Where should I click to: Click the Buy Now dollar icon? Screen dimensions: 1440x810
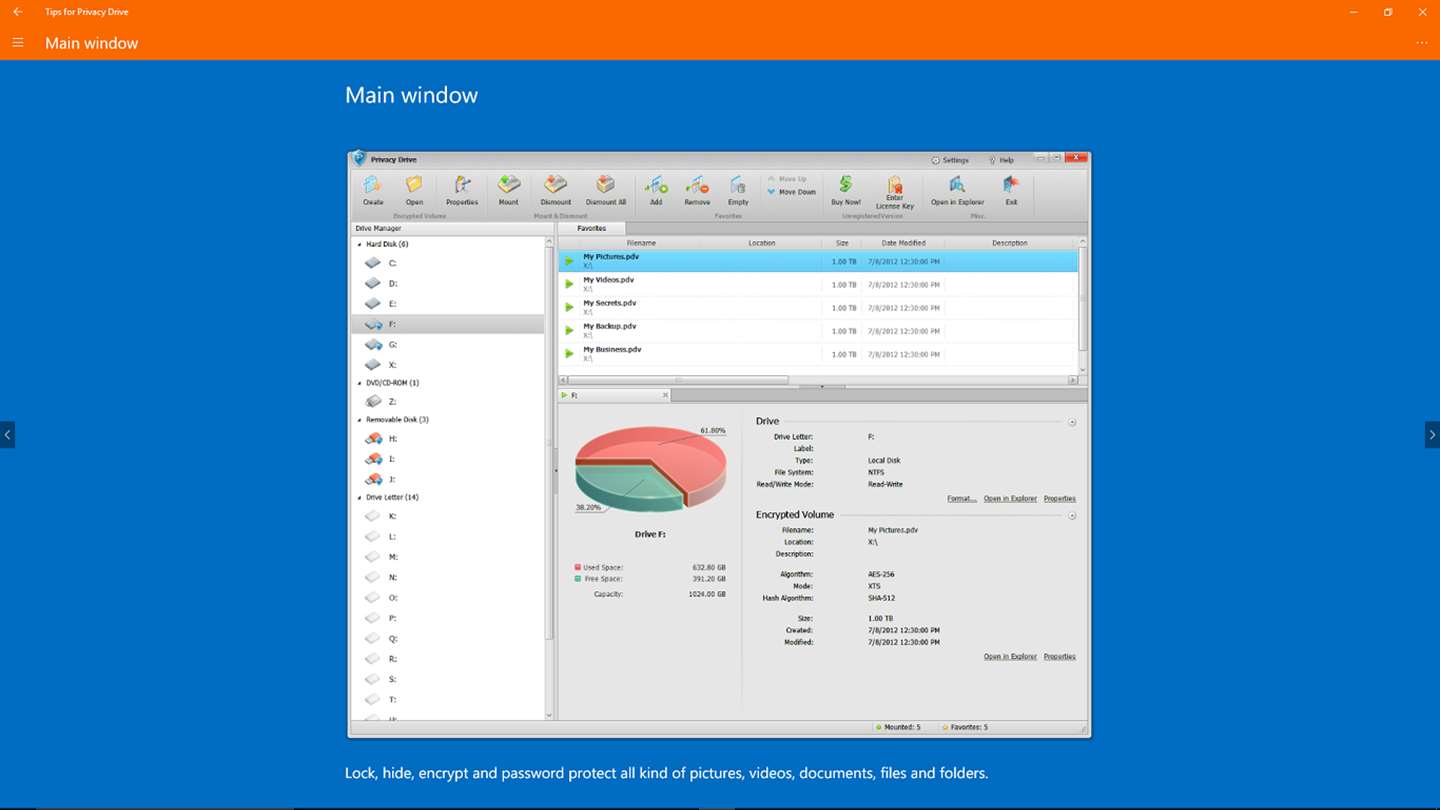[846, 191]
